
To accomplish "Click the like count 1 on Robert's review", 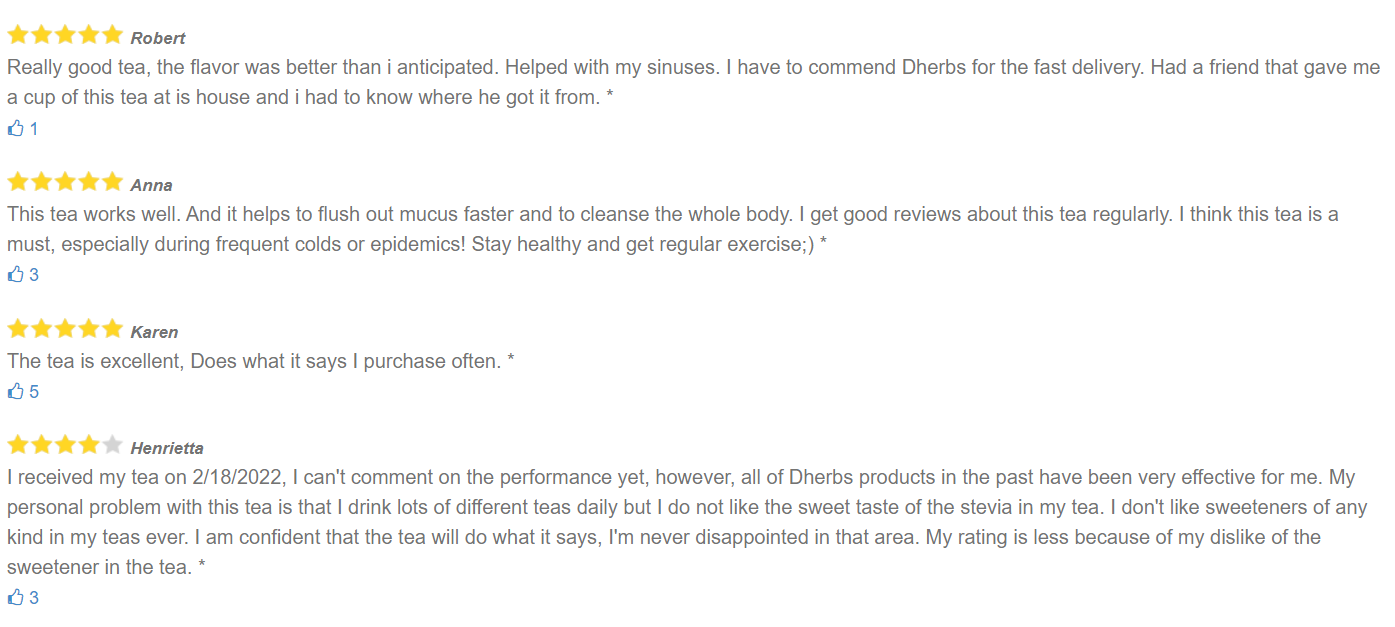I will [34, 129].
